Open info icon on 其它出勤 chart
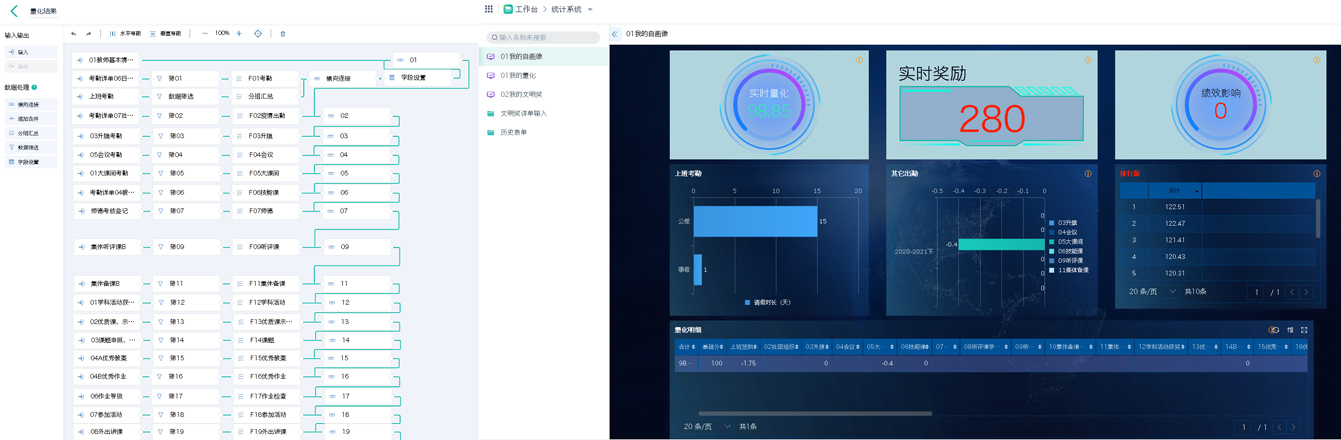Screen dimensions: 1341x440 pyautogui.click(x=1088, y=174)
